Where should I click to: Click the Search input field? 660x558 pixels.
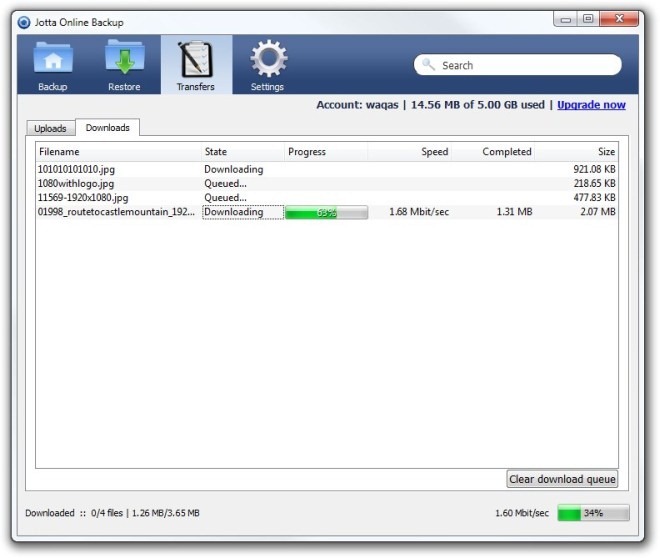point(518,65)
